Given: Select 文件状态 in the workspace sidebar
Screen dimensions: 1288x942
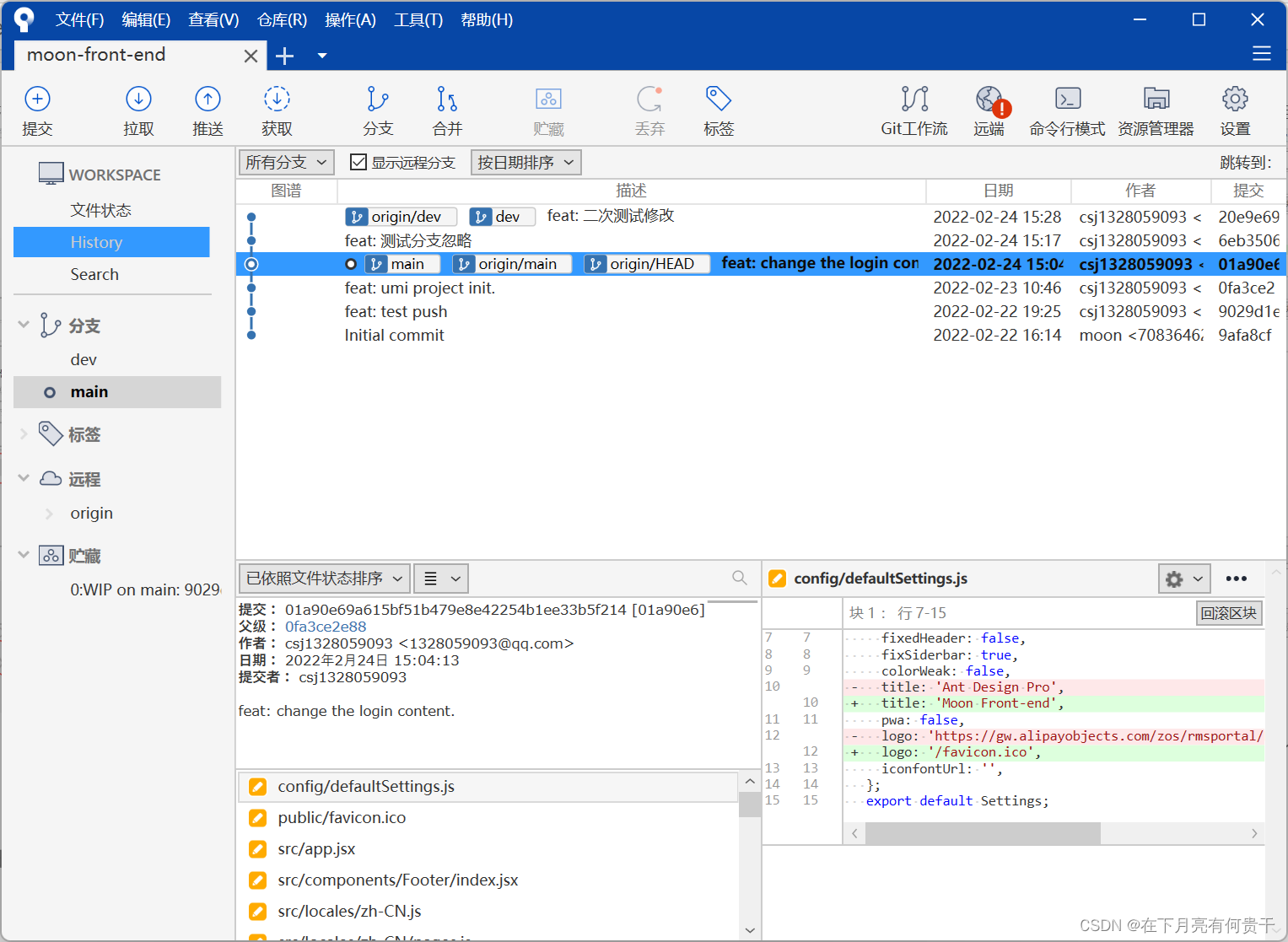Looking at the screenshot, I should (100, 210).
